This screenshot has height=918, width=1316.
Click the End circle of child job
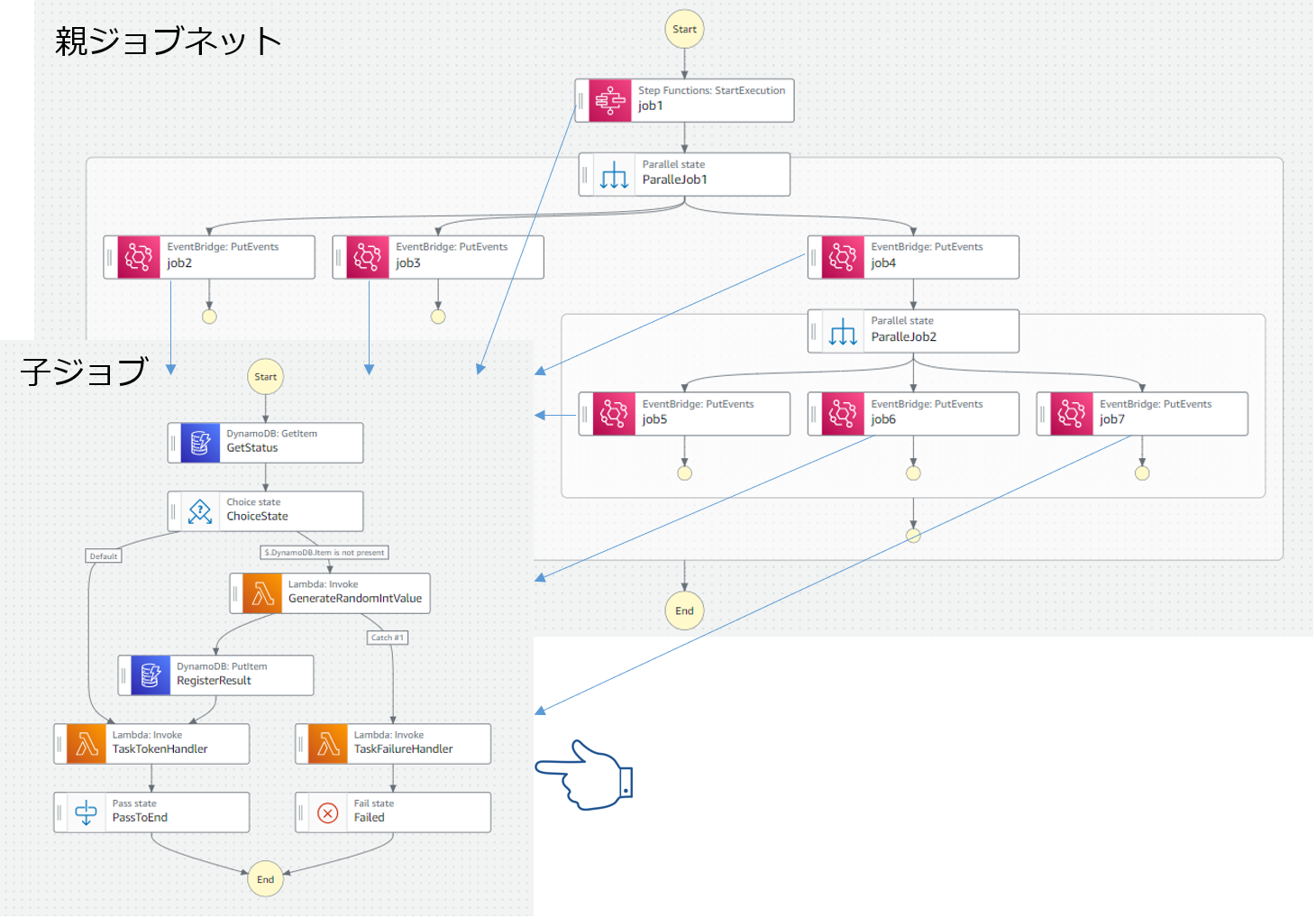[x=265, y=879]
